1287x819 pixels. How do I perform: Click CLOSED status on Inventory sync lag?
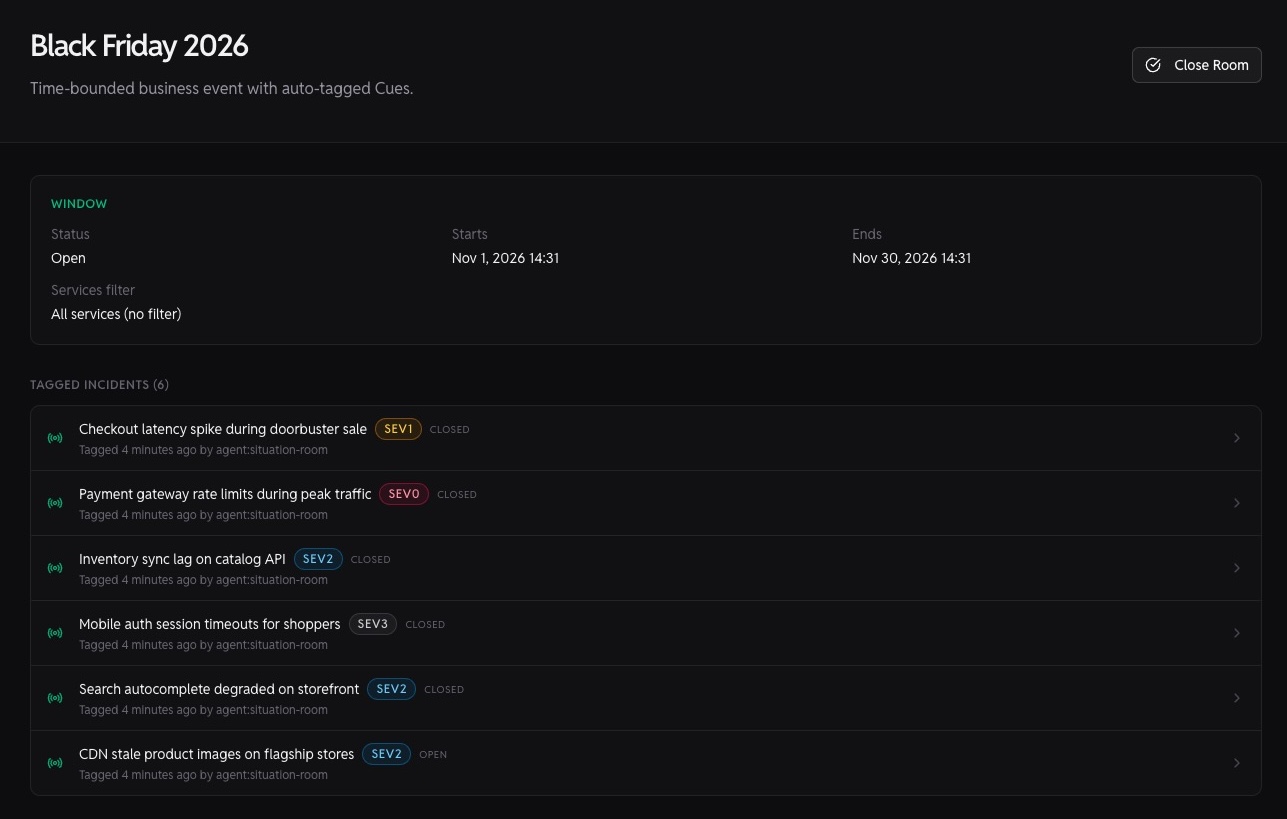371,560
